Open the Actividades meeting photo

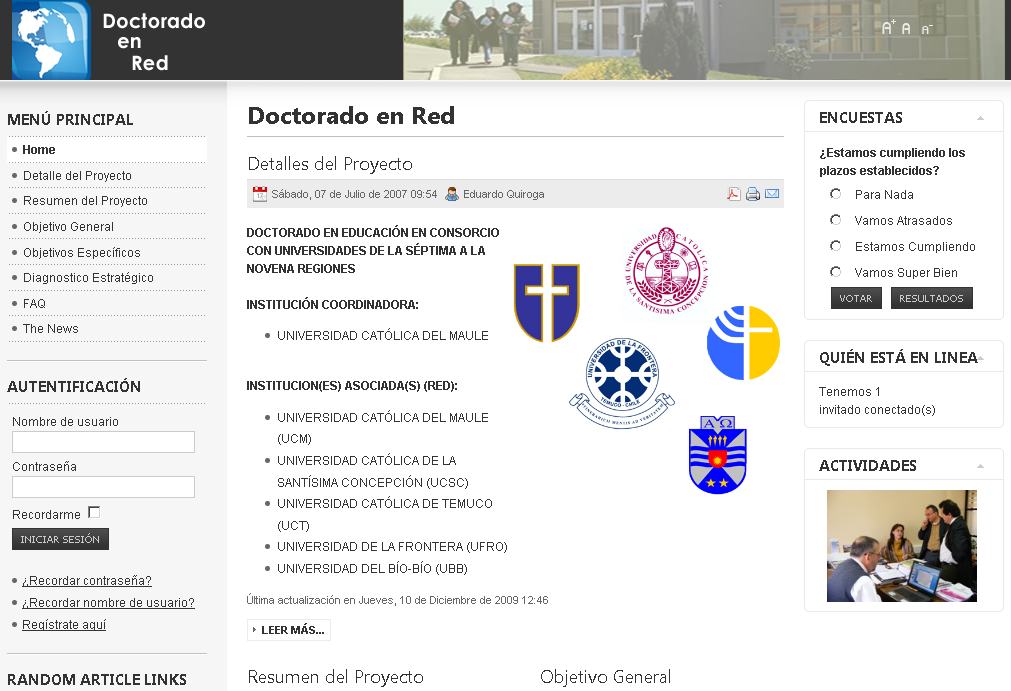pyautogui.click(x=902, y=546)
